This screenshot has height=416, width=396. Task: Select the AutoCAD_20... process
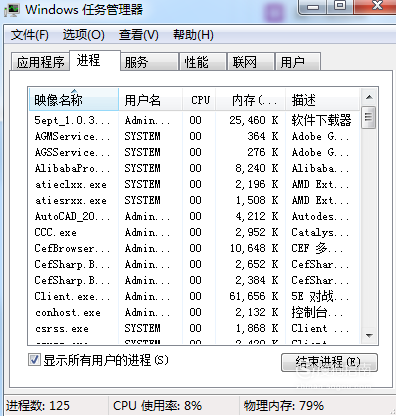(x=194, y=216)
